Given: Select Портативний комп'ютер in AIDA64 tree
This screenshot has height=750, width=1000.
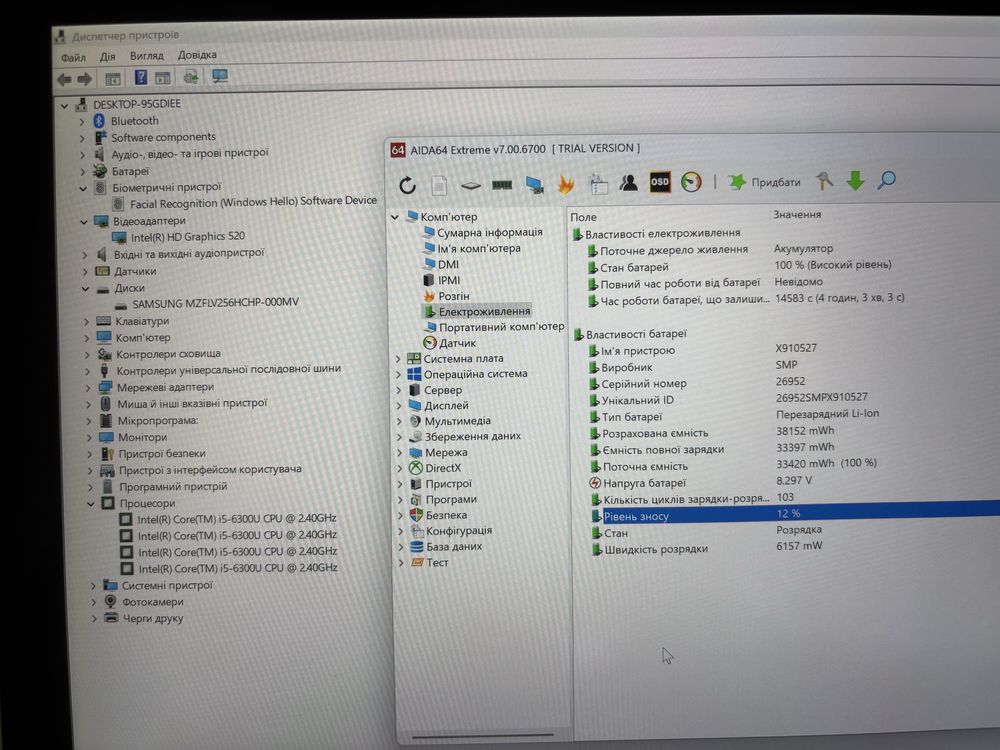Looking at the screenshot, I should pos(501,327).
